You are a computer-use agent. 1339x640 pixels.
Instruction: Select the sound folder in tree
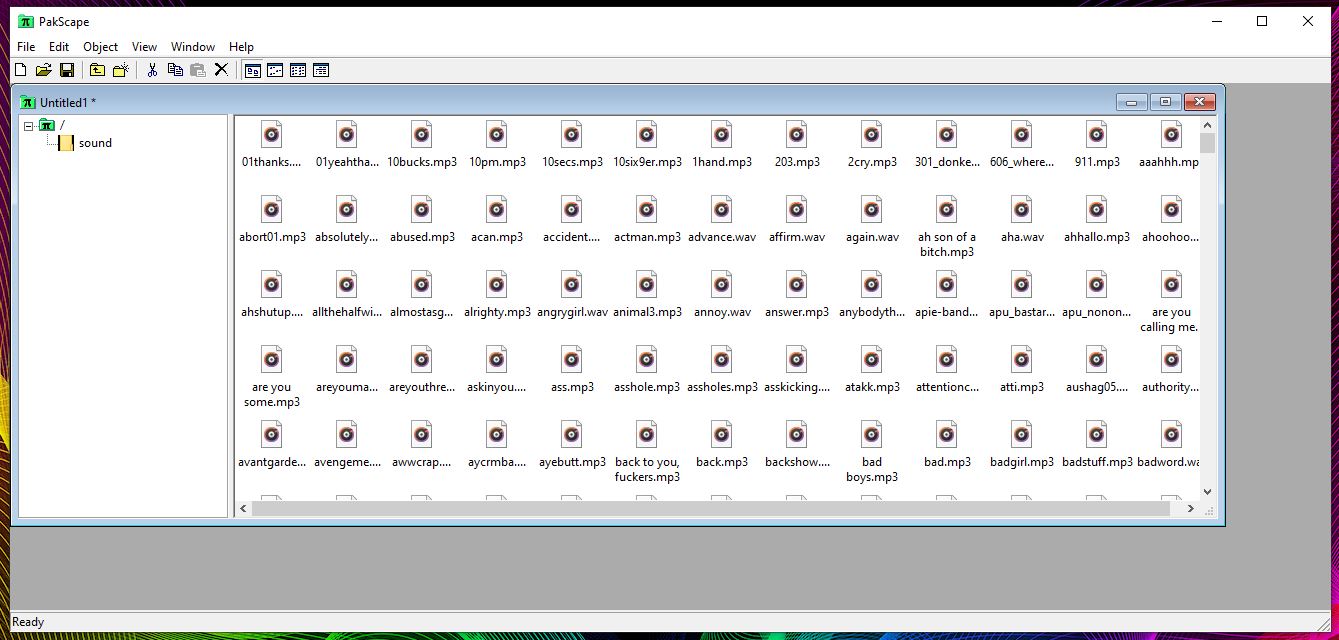click(x=95, y=143)
